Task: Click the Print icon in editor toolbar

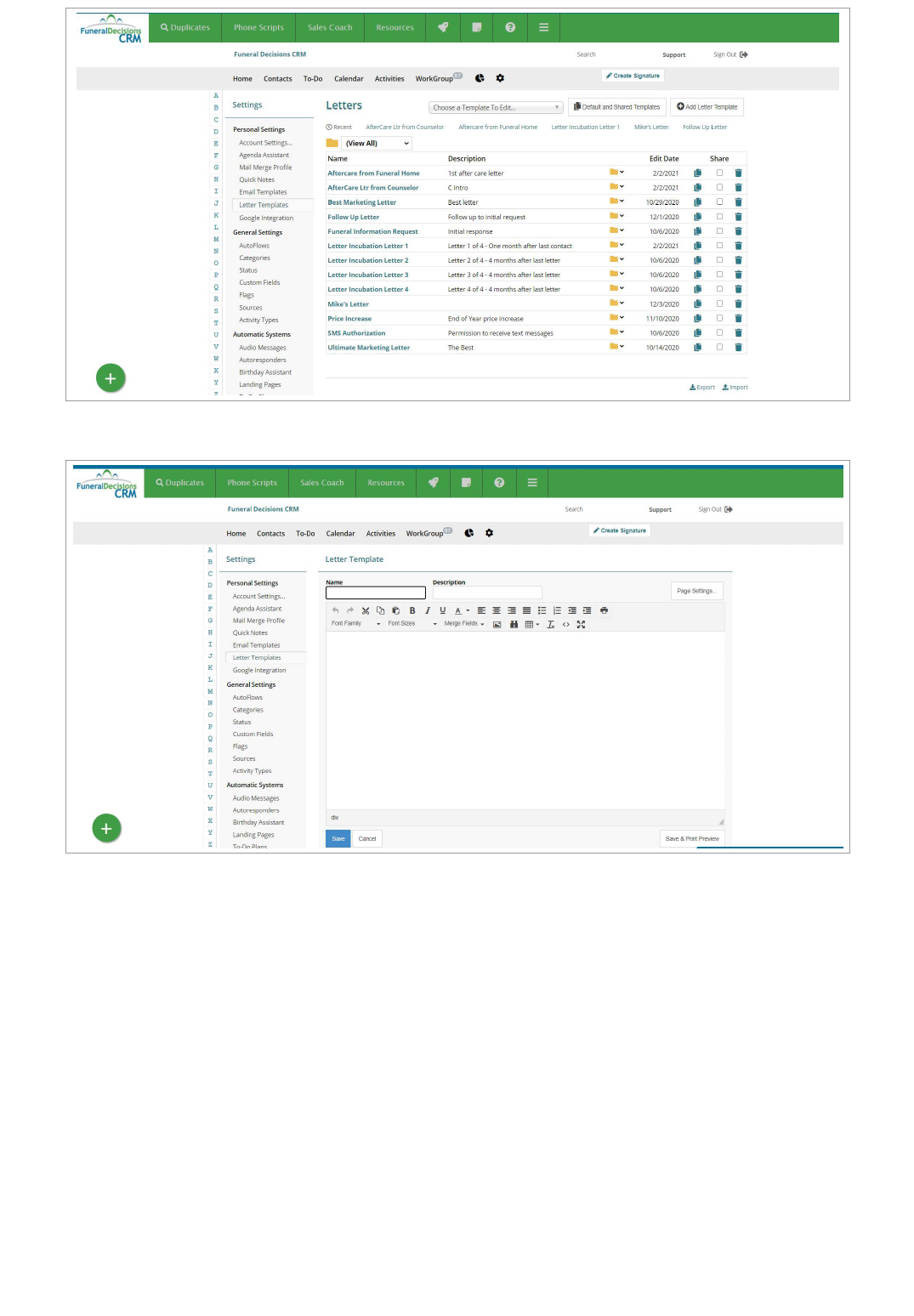Action: click(x=604, y=610)
